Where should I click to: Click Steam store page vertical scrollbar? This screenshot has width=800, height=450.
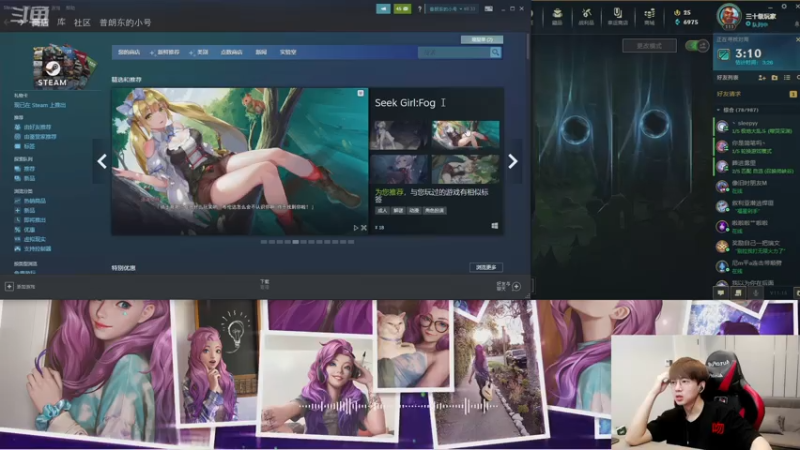[x=528, y=46]
